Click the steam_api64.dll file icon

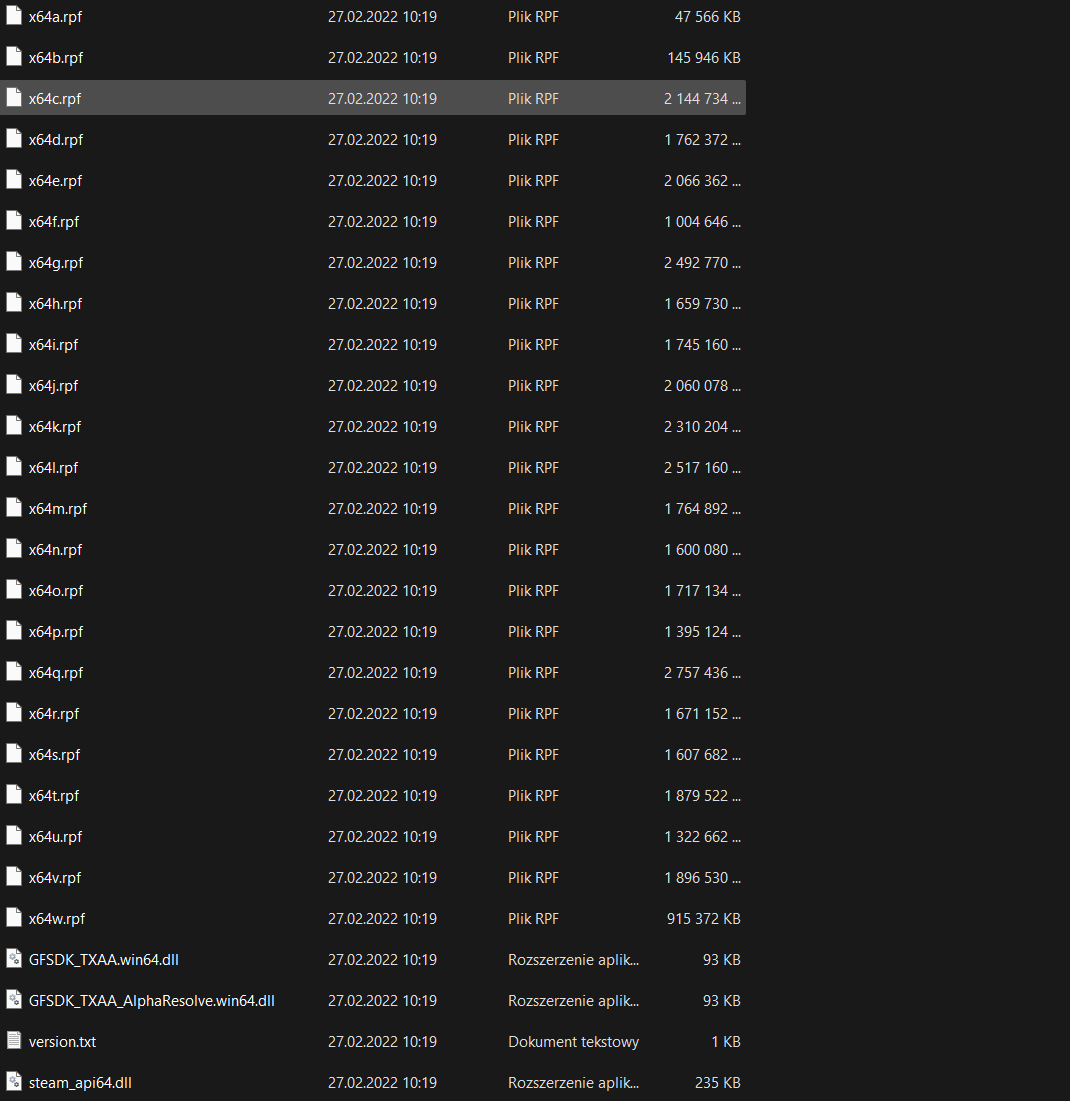[x=14, y=1082]
